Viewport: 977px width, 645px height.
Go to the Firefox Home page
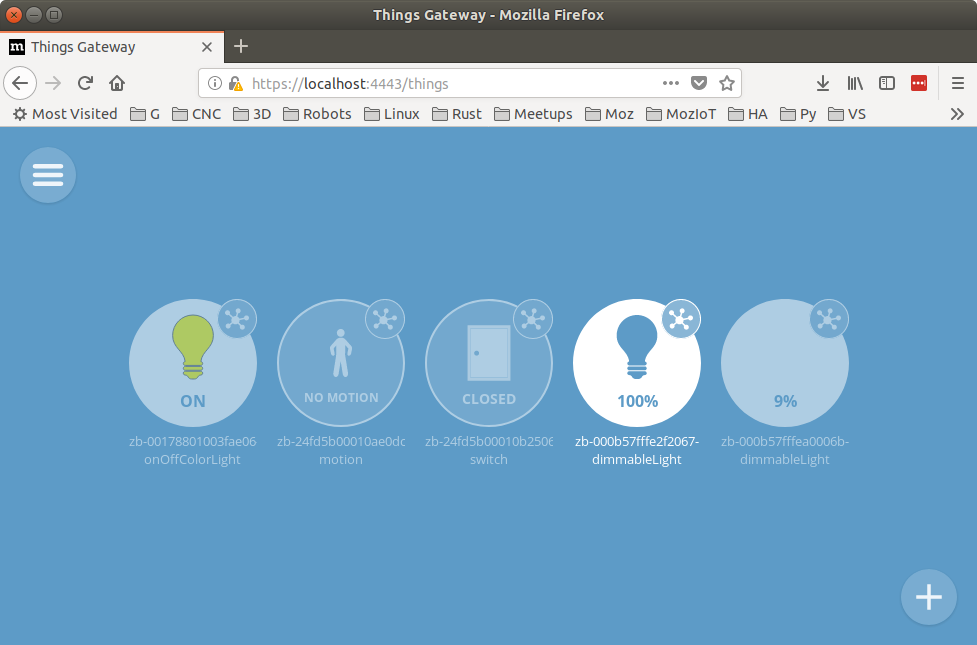[117, 83]
